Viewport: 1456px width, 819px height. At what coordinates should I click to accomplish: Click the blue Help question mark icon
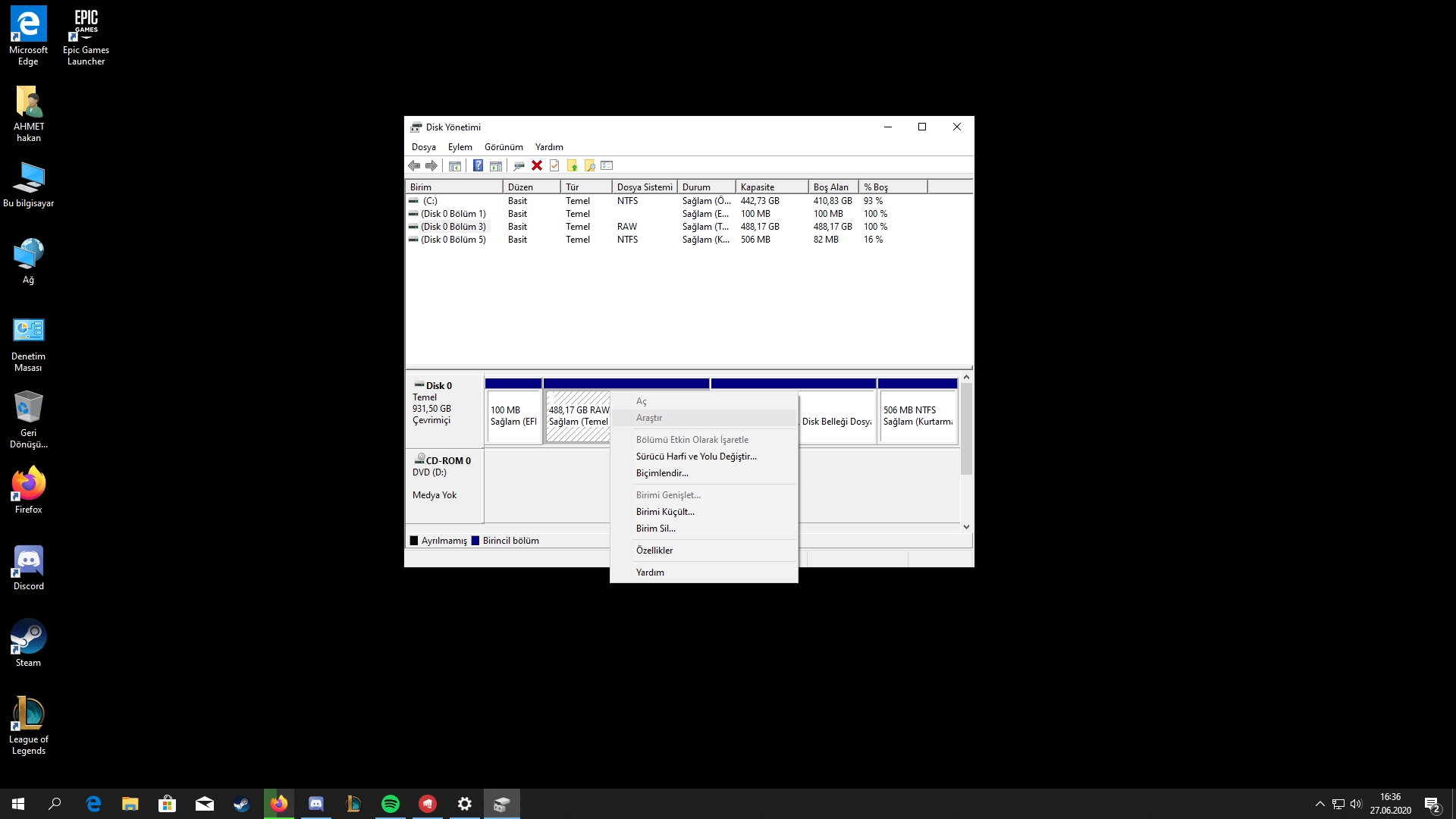click(x=478, y=165)
